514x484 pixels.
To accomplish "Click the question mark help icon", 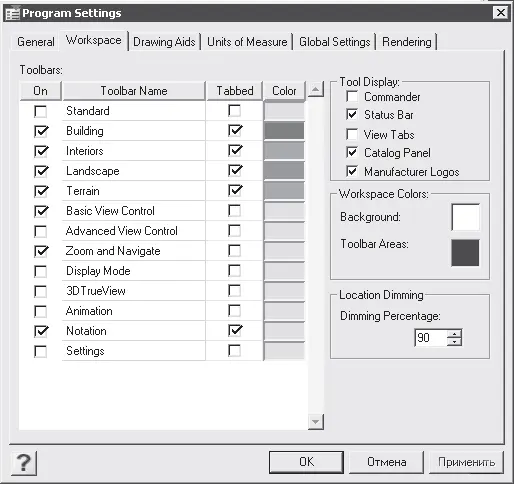I will point(24,463).
